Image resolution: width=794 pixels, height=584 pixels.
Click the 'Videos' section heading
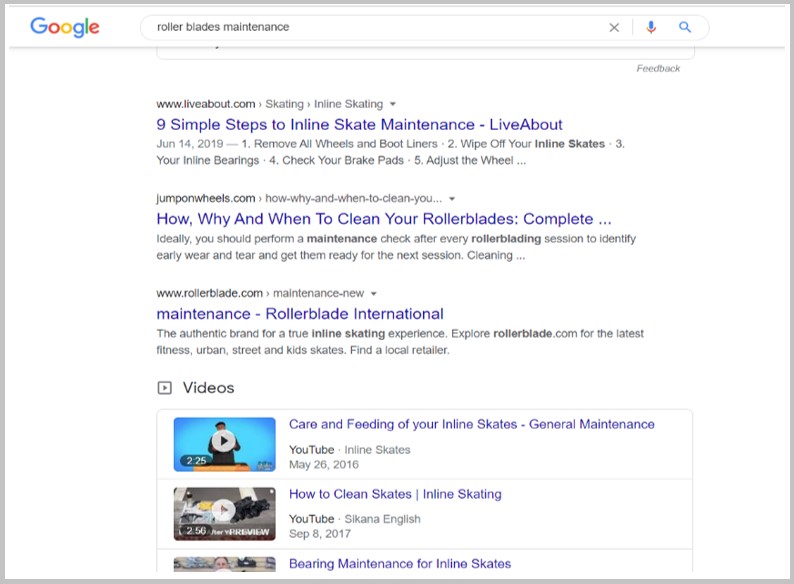[209, 388]
